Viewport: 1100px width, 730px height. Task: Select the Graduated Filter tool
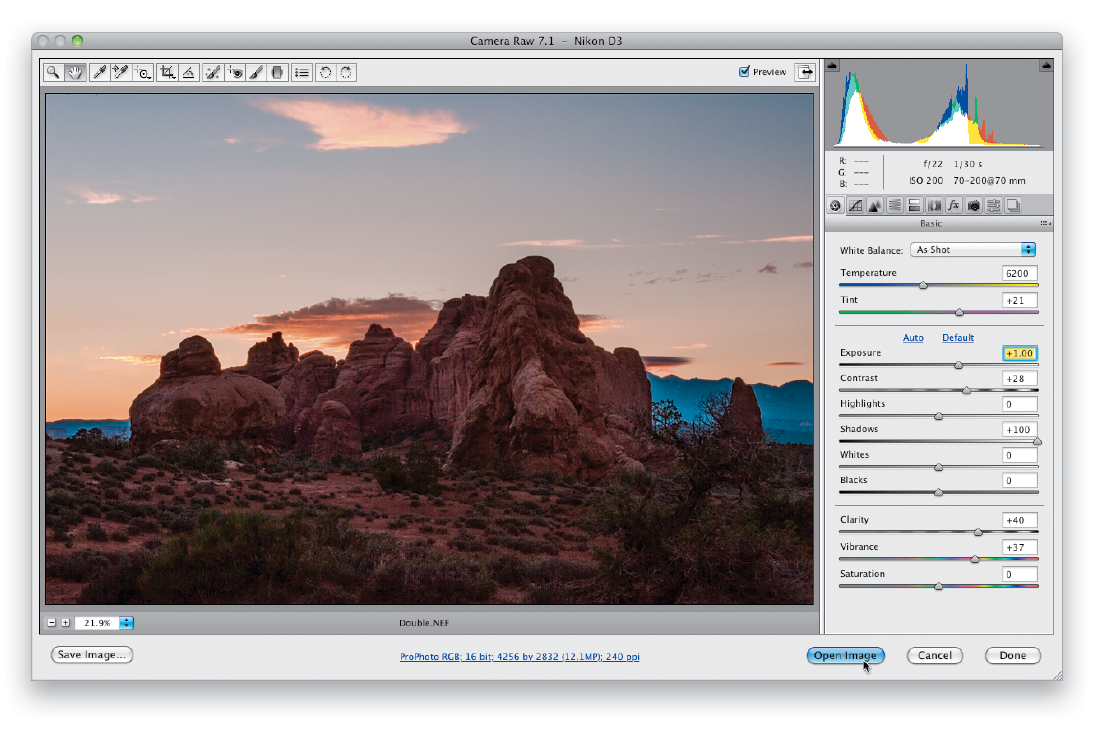click(278, 72)
